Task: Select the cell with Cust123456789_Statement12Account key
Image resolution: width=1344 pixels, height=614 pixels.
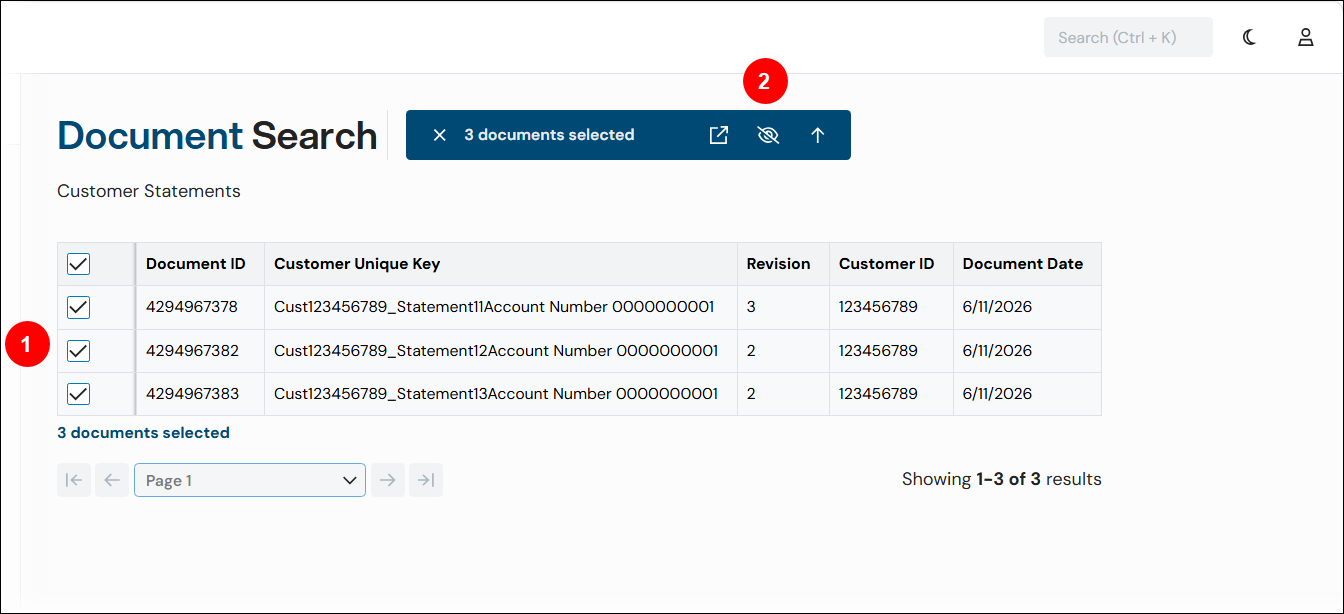Action: pos(501,351)
